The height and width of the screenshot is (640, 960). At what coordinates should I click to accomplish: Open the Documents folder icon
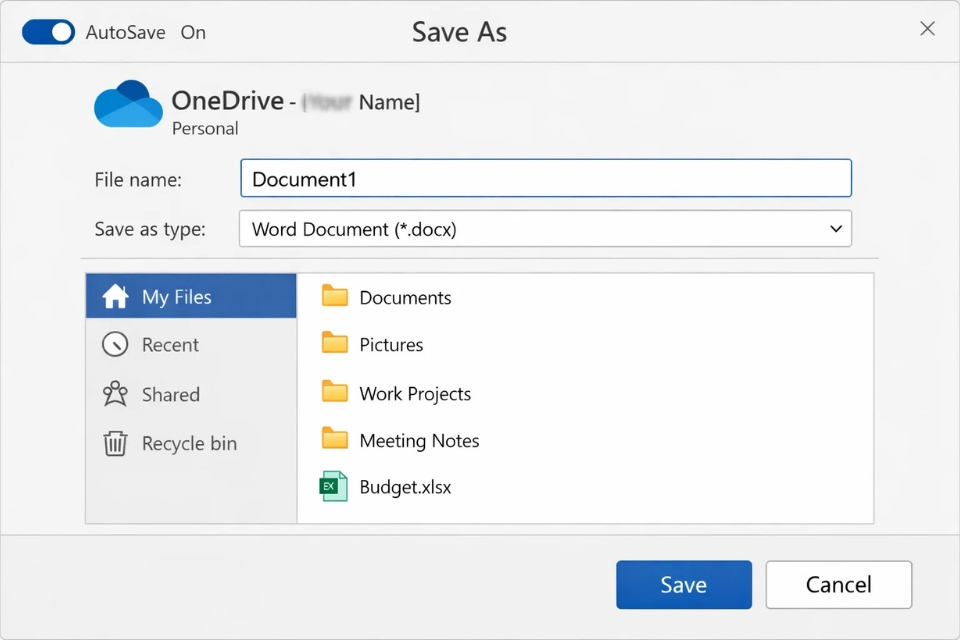(334, 296)
